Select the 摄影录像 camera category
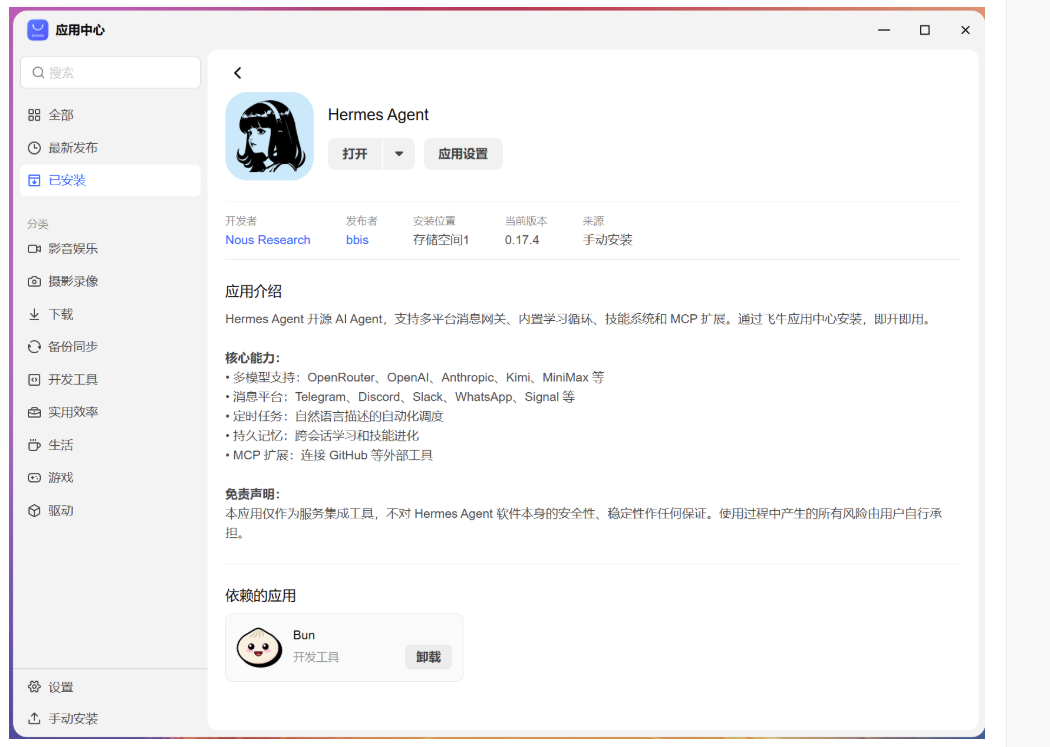This screenshot has width=1050, height=747. click(110, 282)
